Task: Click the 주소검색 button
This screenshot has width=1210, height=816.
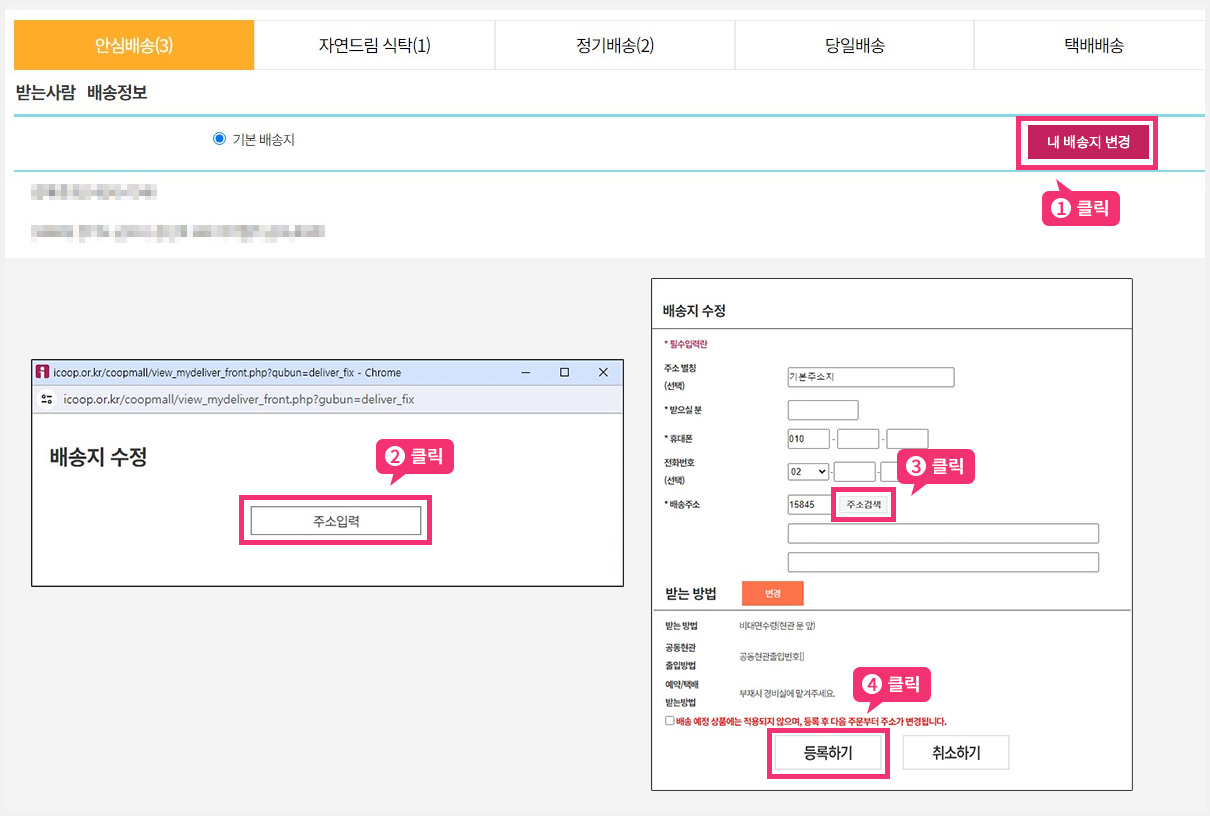Action: coord(864,505)
